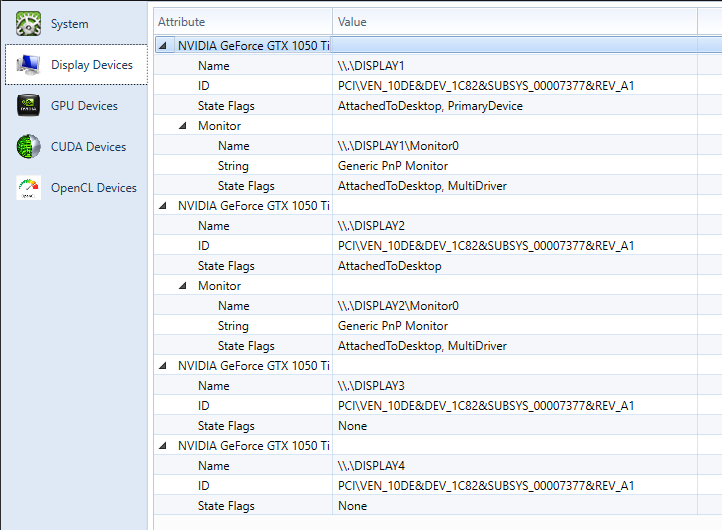Click the System gear icon
The width and height of the screenshot is (722, 530).
click(x=28, y=24)
